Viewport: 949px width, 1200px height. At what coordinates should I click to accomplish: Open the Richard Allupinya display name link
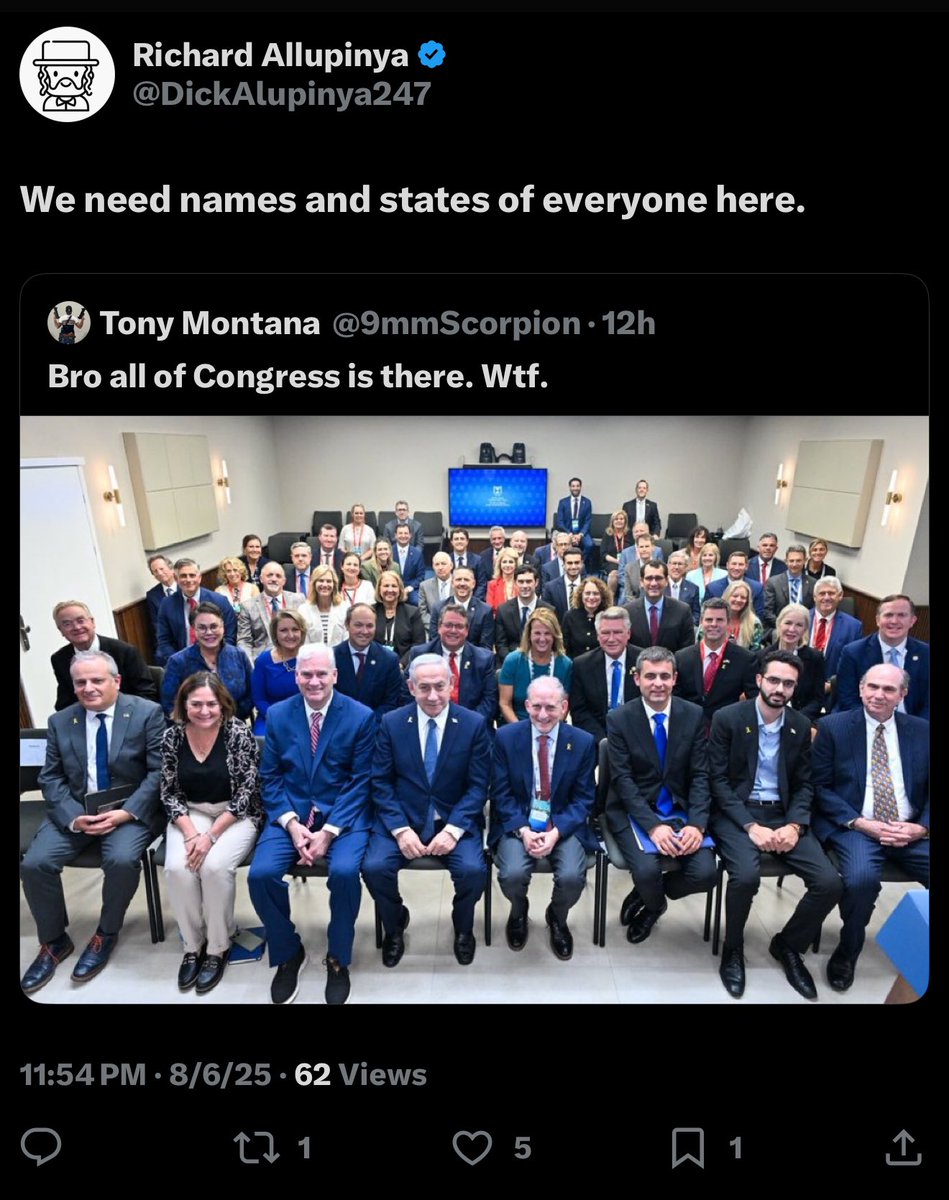(270, 56)
